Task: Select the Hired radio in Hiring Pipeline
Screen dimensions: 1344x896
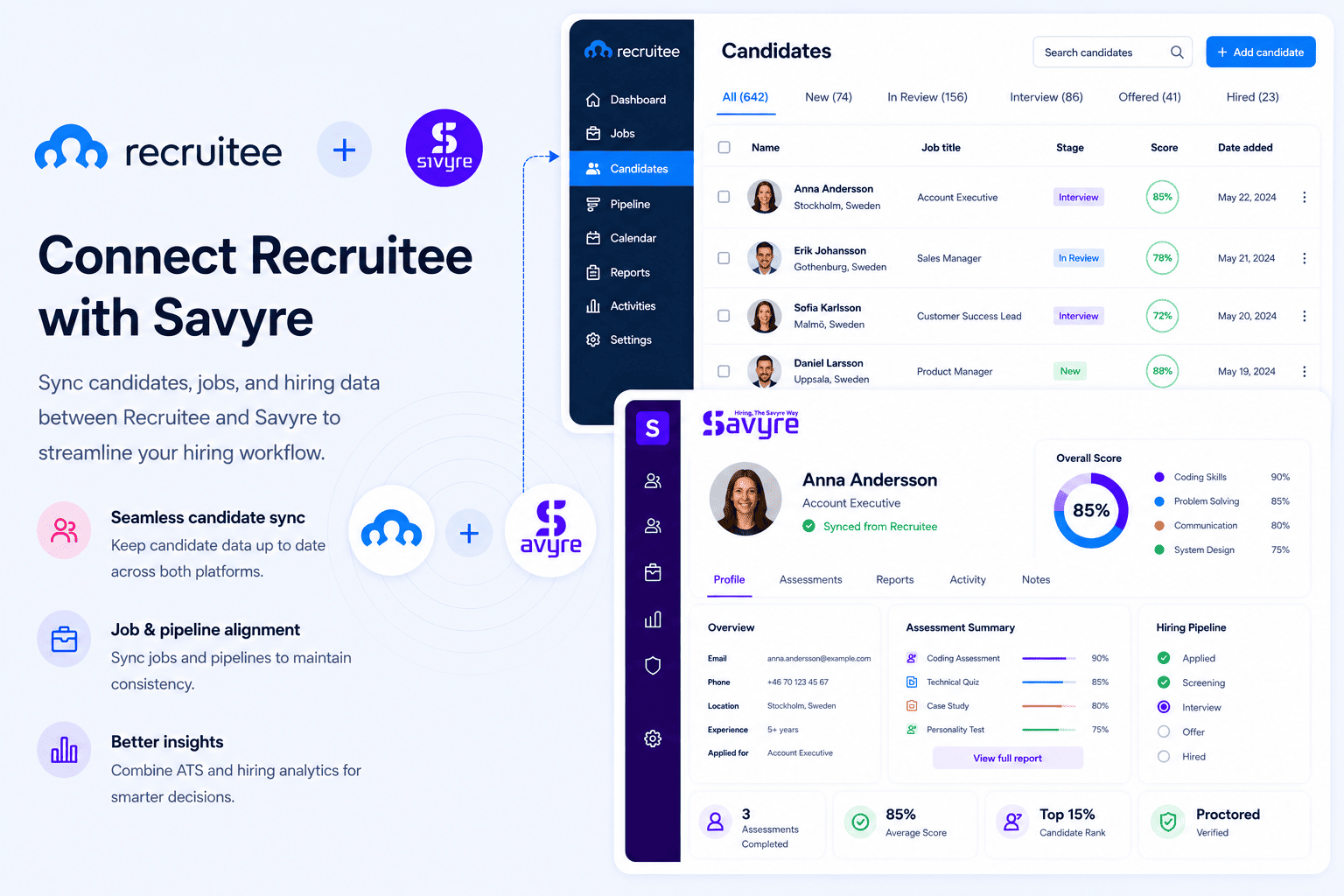Action: [1164, 756]
